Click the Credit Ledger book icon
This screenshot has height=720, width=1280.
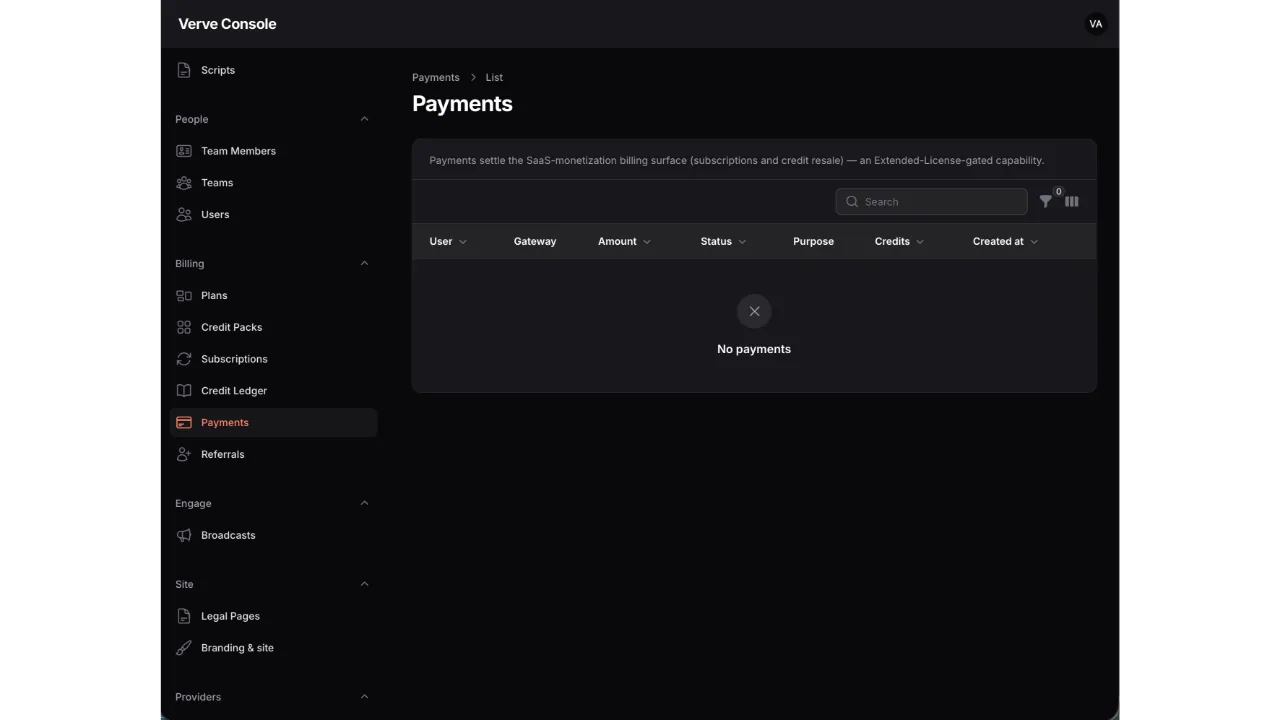tap(184, 391)
